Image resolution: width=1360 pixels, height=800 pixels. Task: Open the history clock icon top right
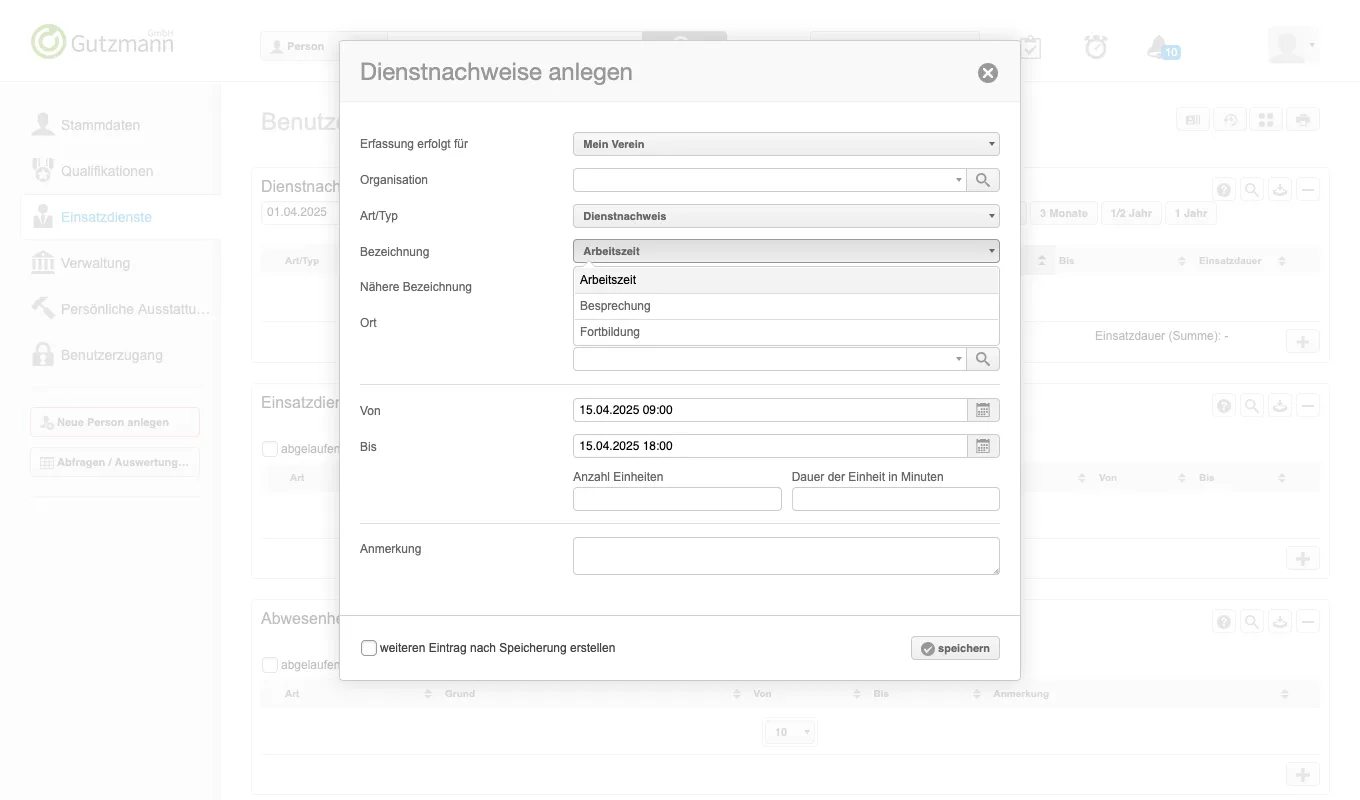(x=1230, y=120)
